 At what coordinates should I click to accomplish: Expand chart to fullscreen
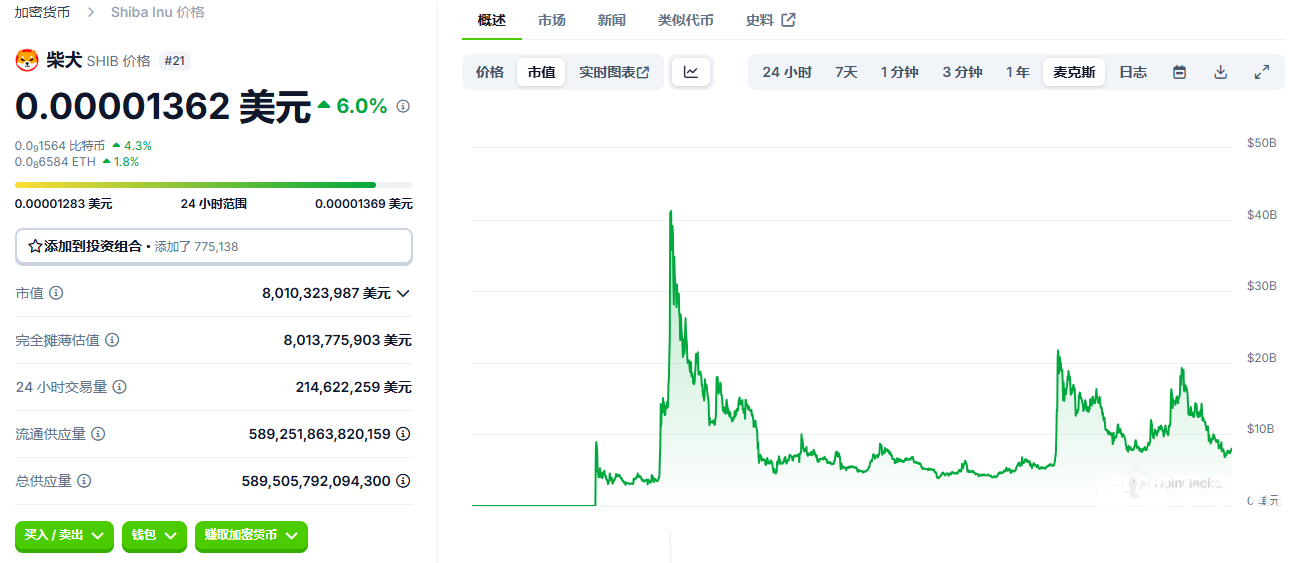pos(1262,72)
